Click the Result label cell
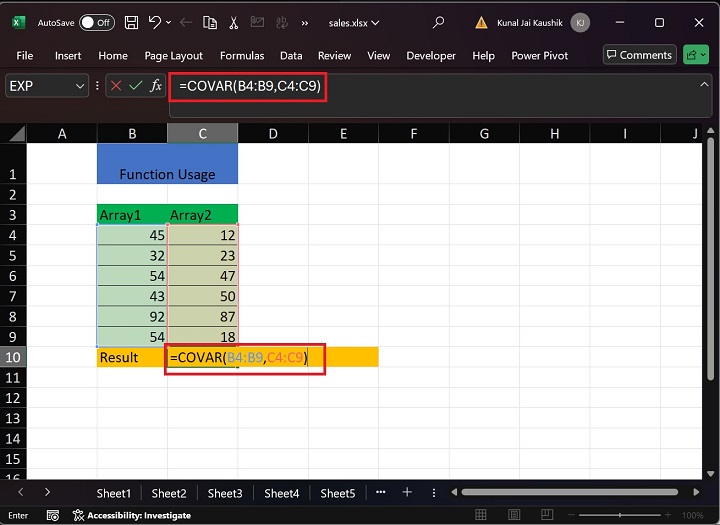This screenshot has height=525, width=720. click(132, 357)
